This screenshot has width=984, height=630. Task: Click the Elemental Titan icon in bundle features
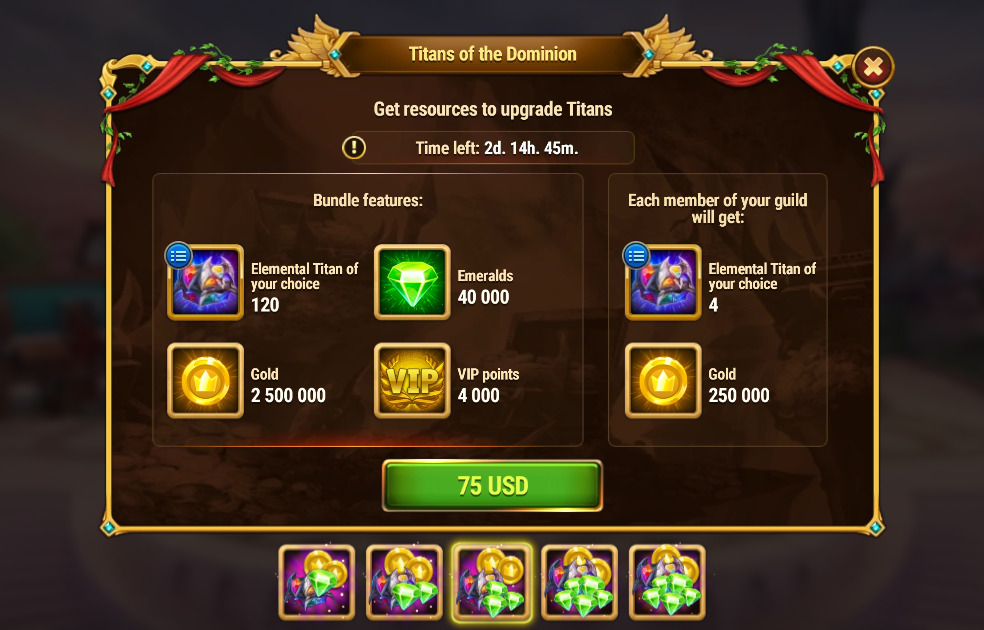(x=205, y=282)
